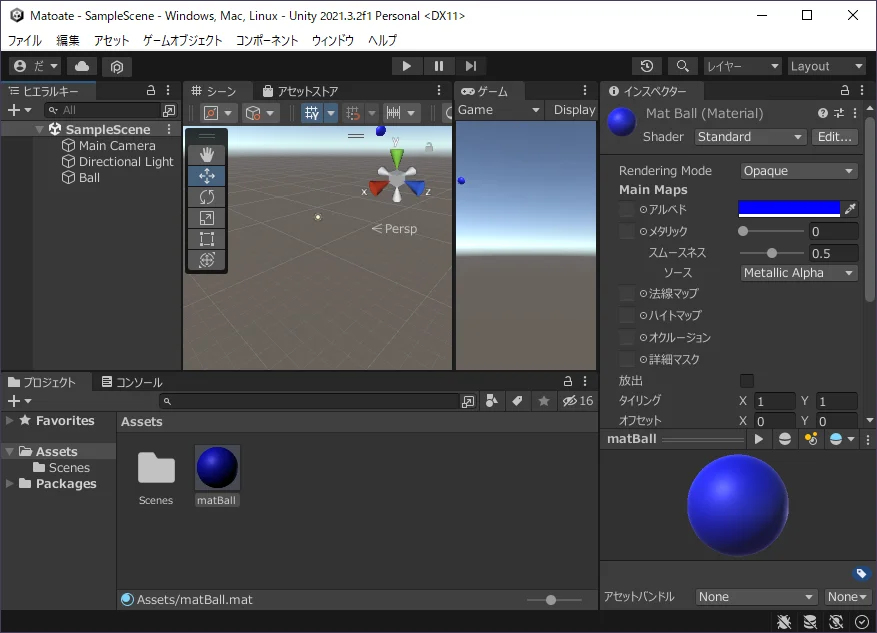Open the layers dropdown in toolbar
This screenshot has width=877, height=633.
tap(742, 67)
